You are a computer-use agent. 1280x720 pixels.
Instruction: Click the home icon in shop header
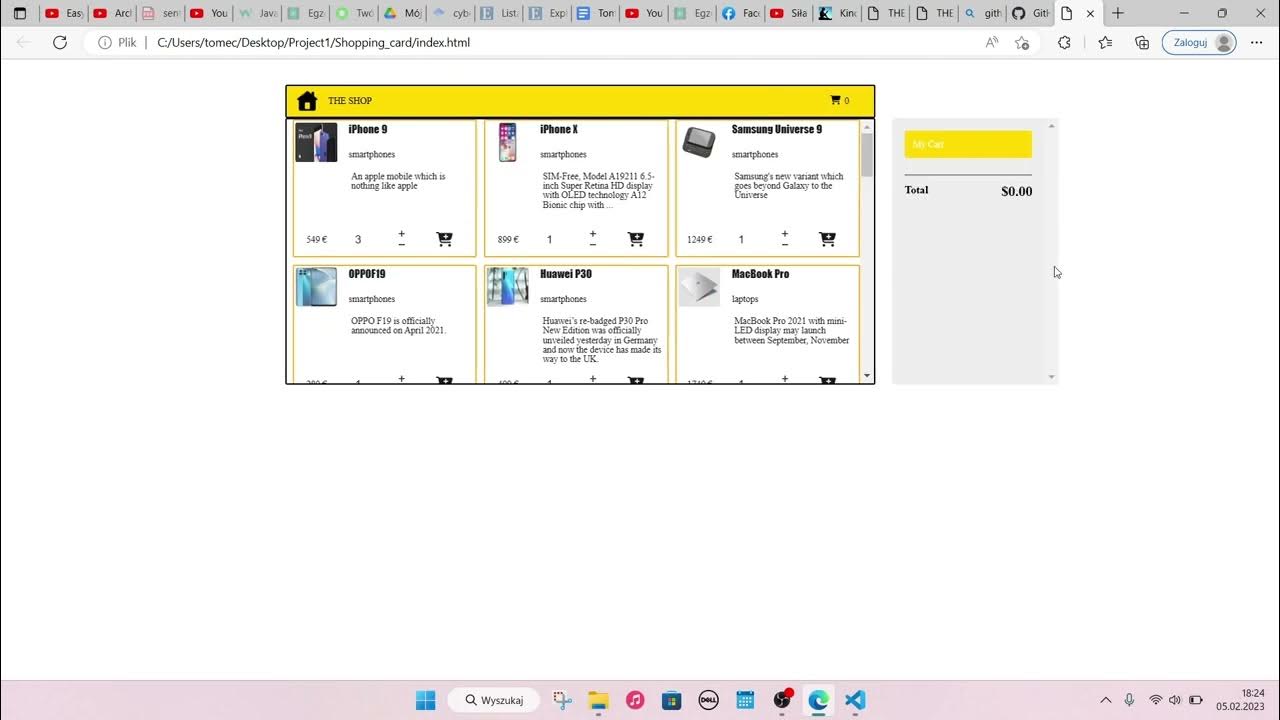(307, 101)
